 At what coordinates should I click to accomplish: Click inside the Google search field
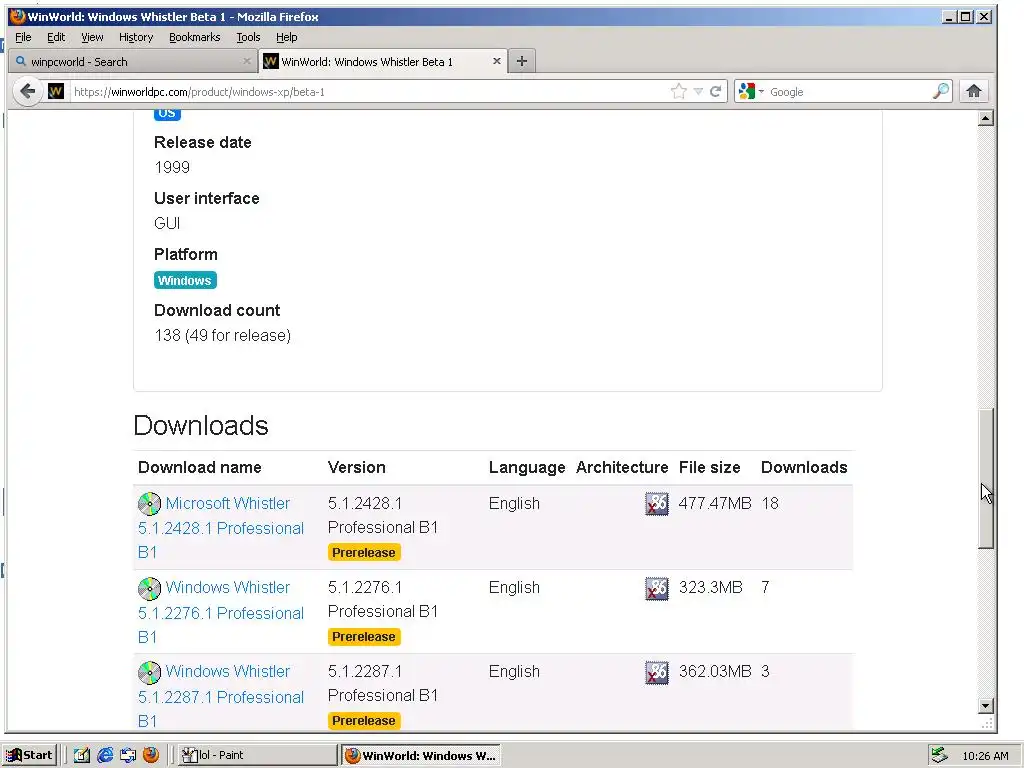[x=849, y=91]
